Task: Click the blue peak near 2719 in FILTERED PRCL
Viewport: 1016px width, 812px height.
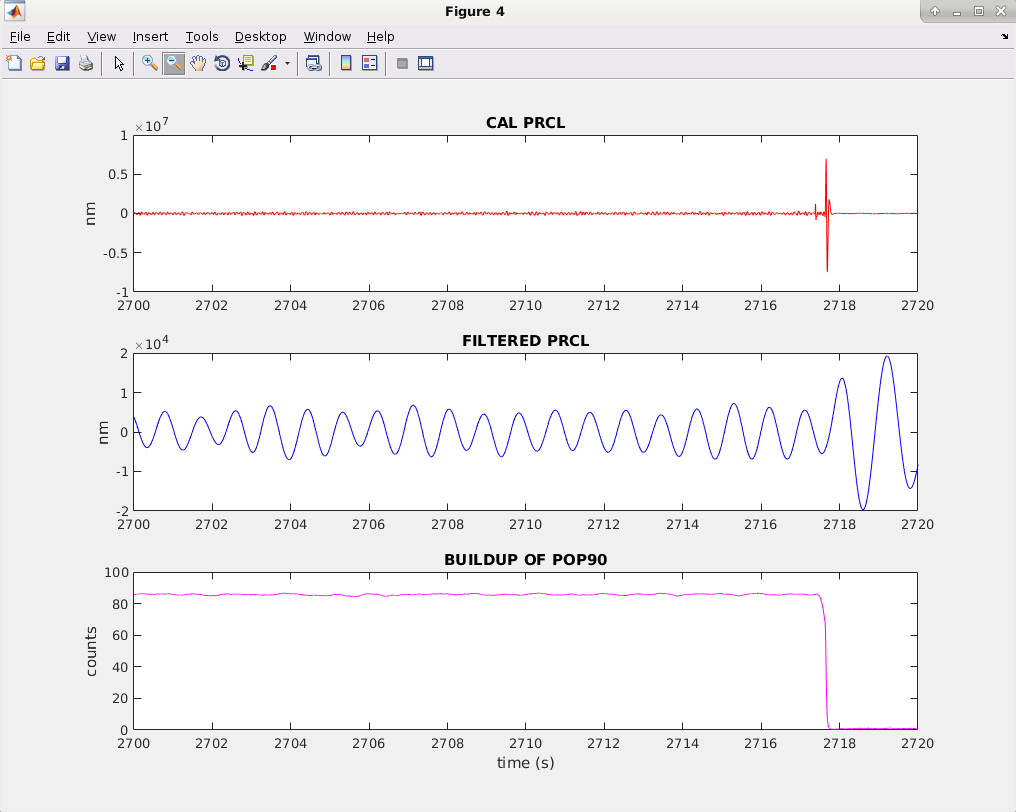Action: tap(887, 357)
